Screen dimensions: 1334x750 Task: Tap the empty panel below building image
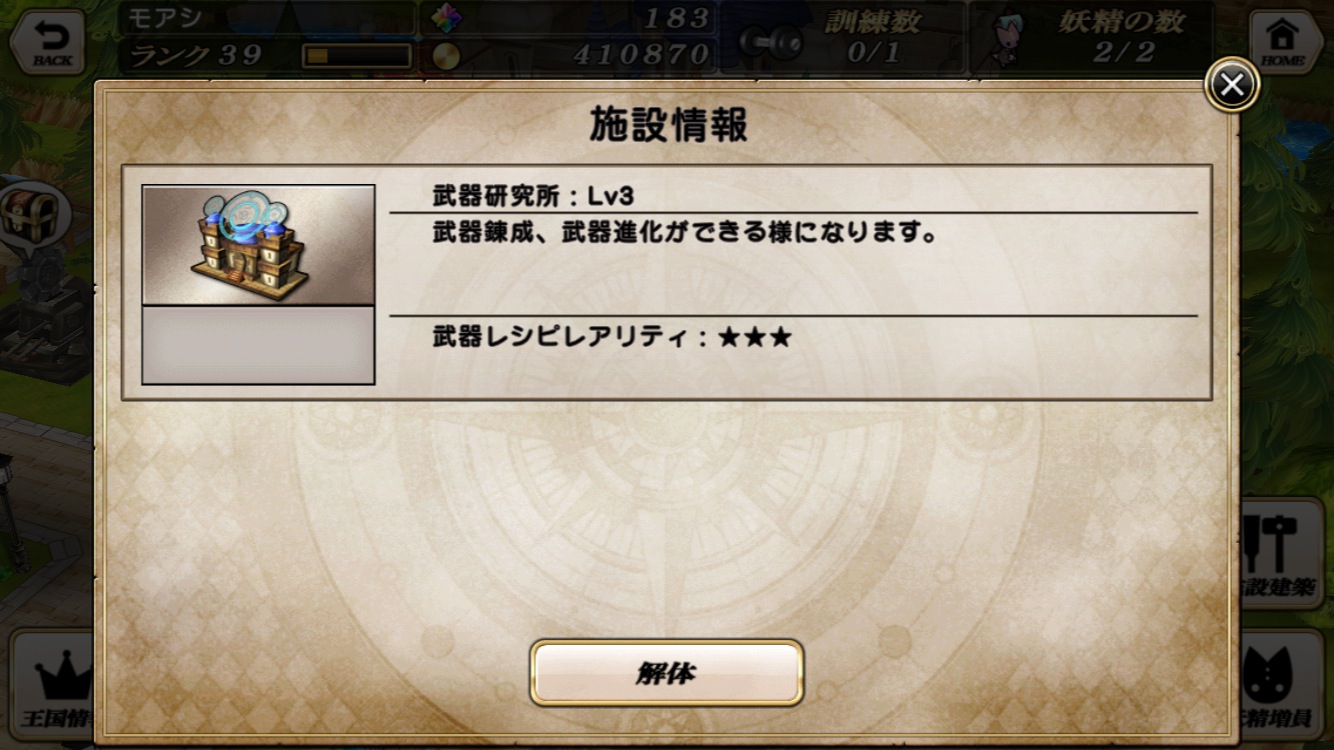(258, 345)
